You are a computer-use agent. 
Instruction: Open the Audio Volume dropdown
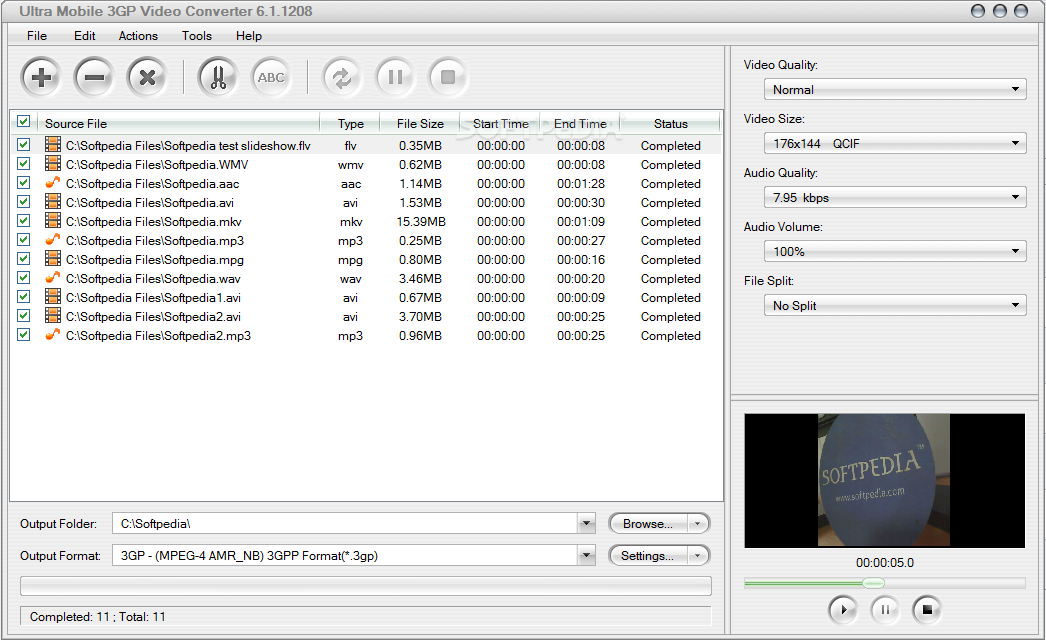pyautogui.click(x=895, y=252)
